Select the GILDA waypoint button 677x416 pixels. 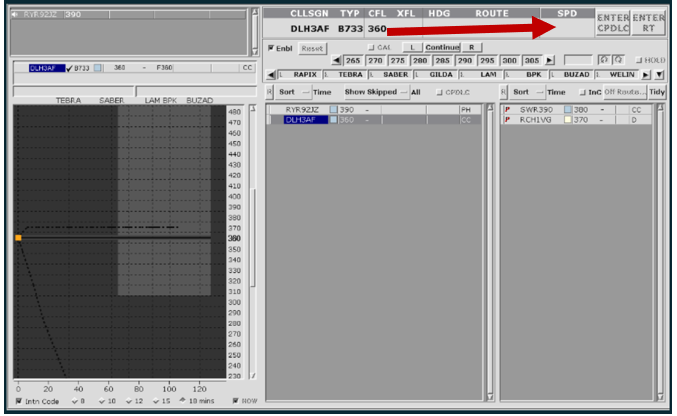click(436, 75)
